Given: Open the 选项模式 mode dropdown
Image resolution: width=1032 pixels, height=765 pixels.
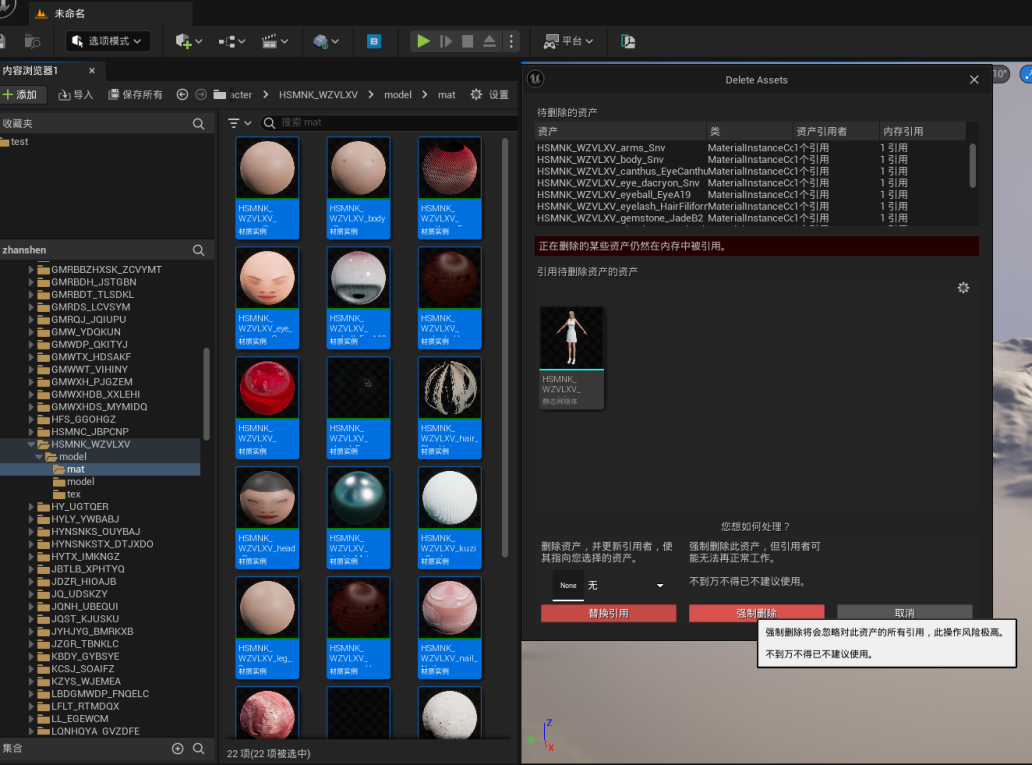Looking at the screenshot, I should click(108, 41).
